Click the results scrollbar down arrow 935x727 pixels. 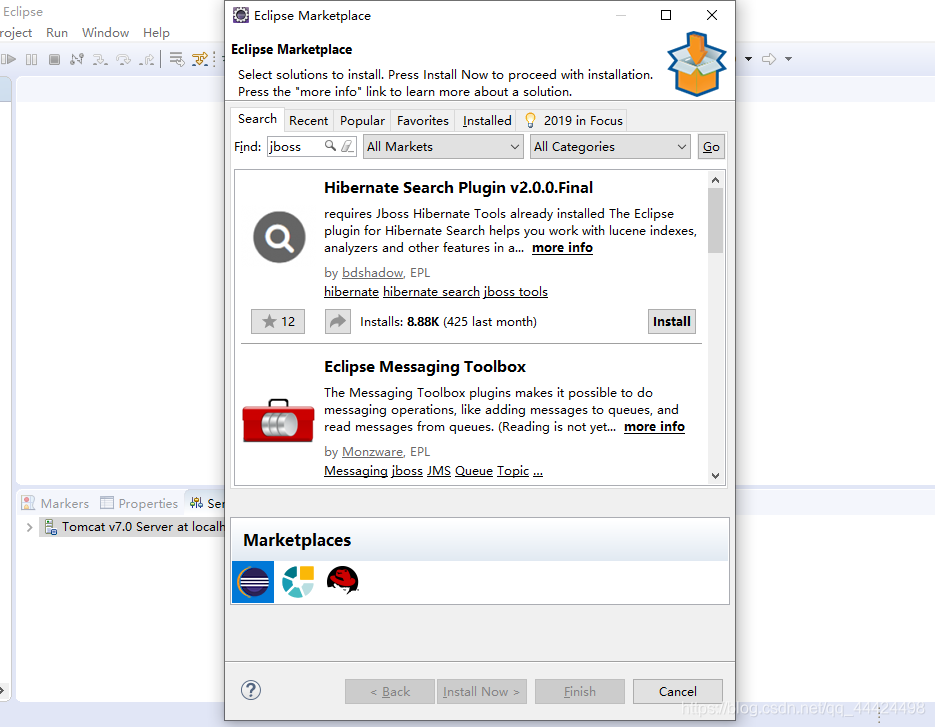pos(716,476)
